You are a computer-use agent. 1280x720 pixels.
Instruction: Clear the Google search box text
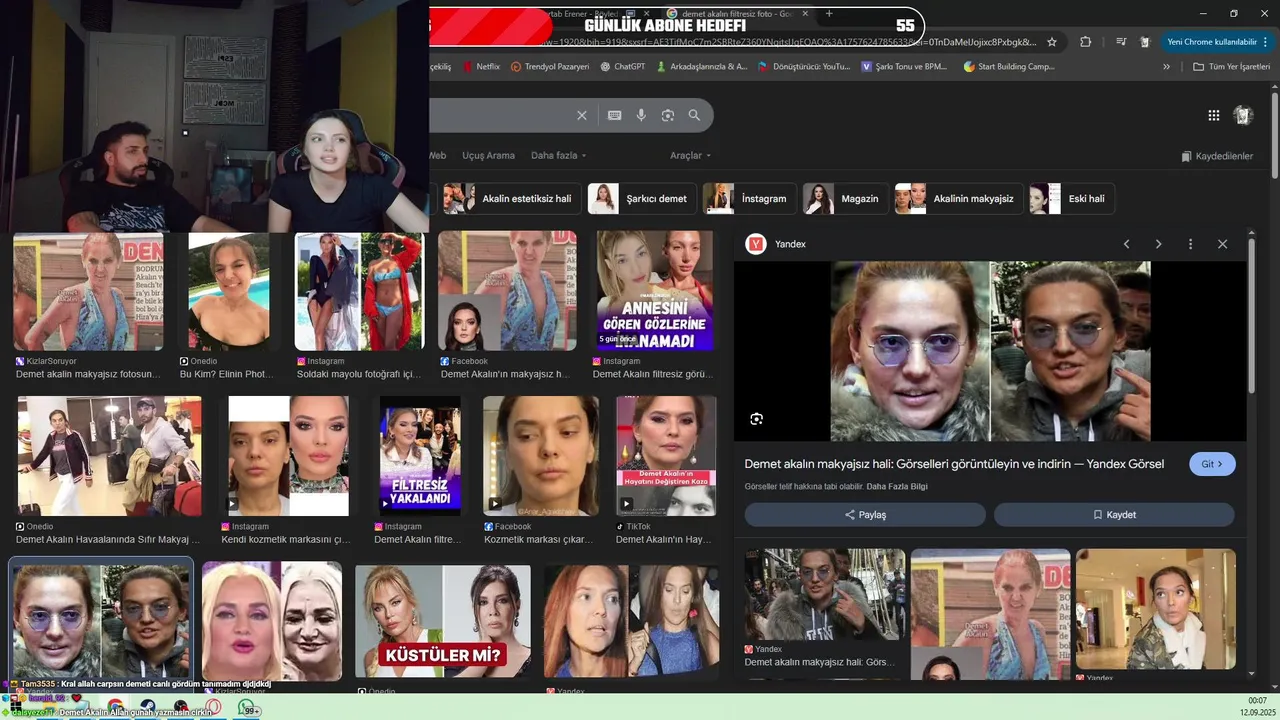tap(582, 115)
